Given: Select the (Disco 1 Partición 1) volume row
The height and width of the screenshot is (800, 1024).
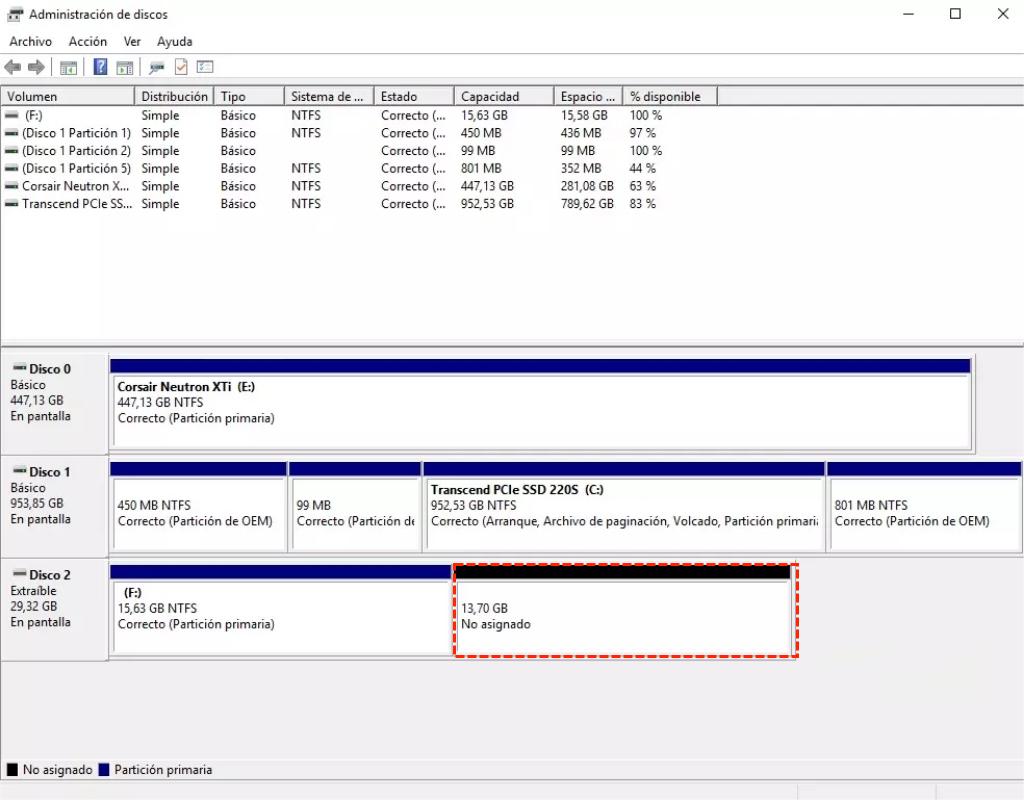Looking at the screenshot, I should [359, 133].
